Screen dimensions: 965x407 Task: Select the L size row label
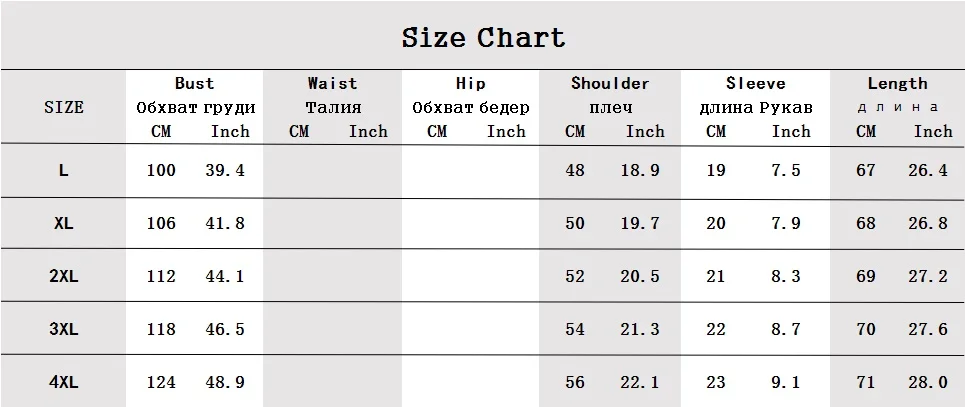coord(63,171)
